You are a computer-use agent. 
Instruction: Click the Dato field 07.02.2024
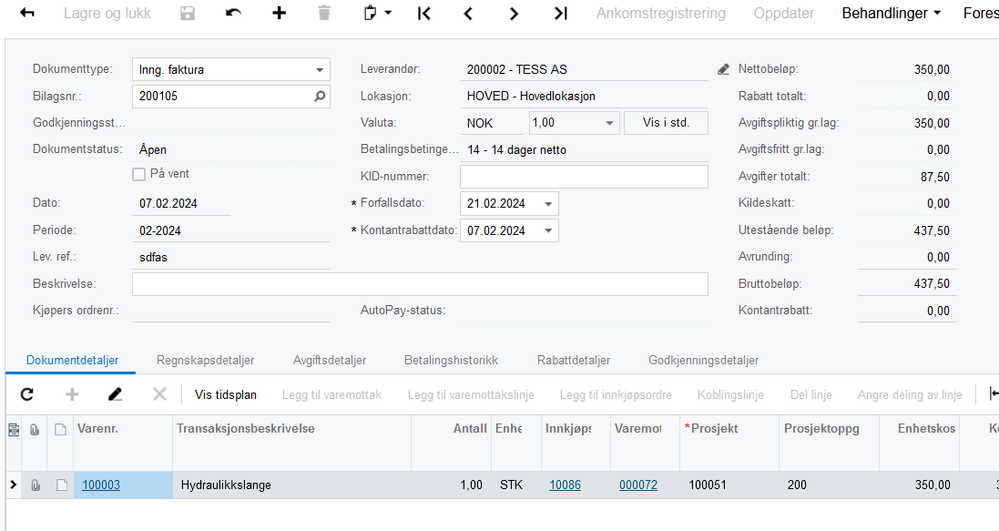tap(182, 203)
